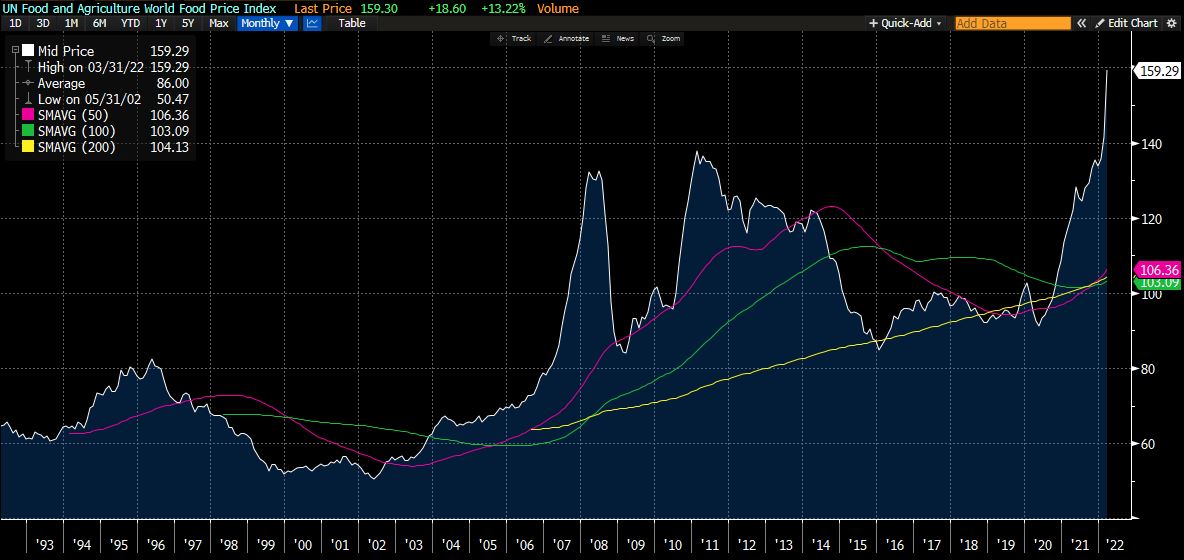Click the Edit Chart pencil button

pyautogui.click(x=1126, y=23)
